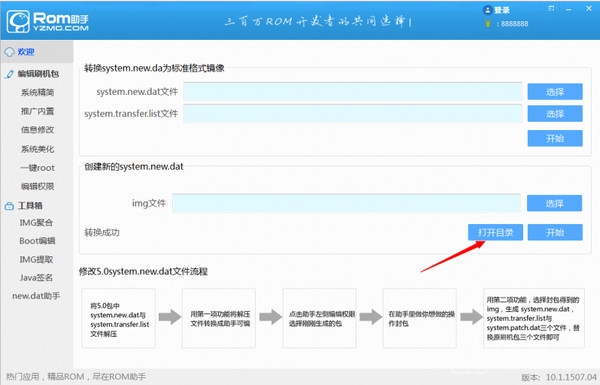The image size is (600, 385).
Task: Choose the img file with 选择
Action: coord(554,203)
